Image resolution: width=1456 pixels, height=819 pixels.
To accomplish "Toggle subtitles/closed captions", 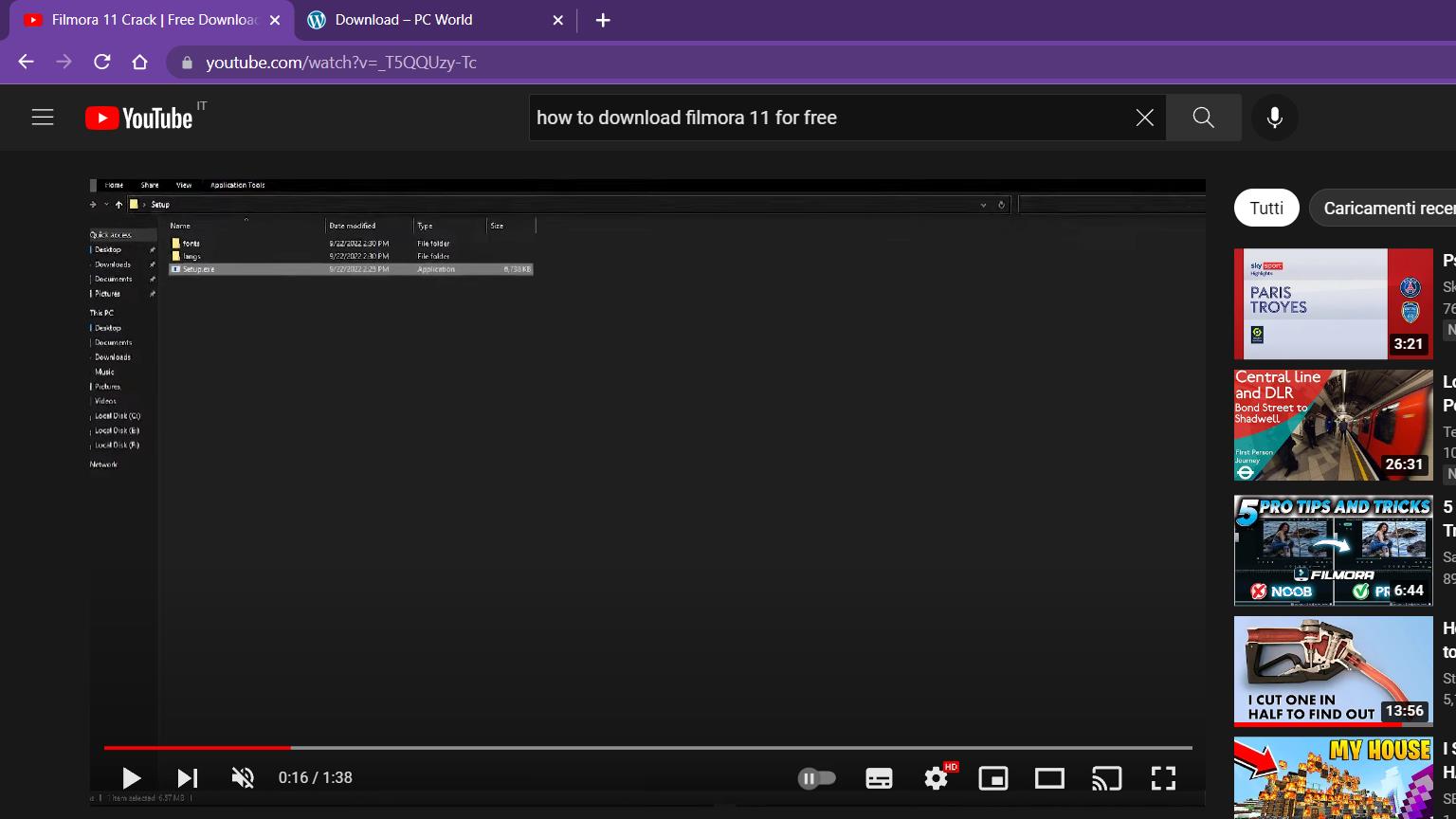I will click(879, 778).
